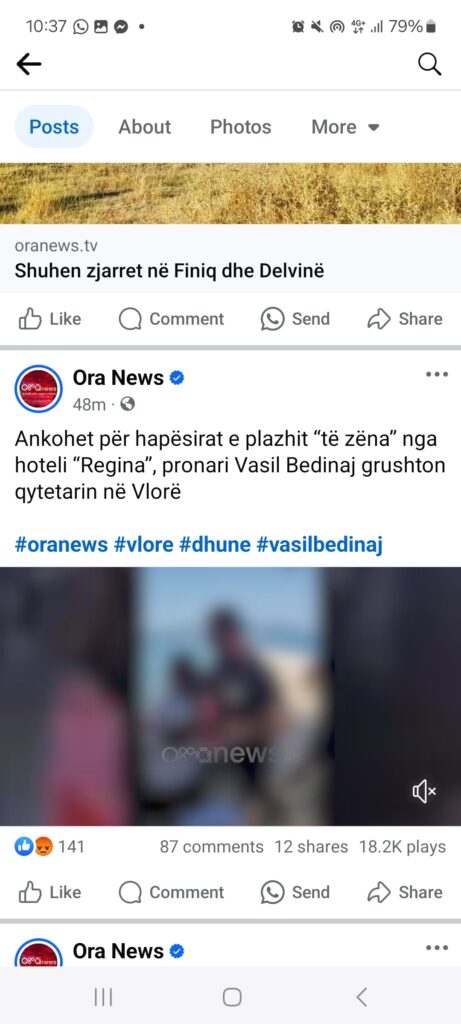This screenshot has height=1024, width=461.
Task: Unmute the video with the speaker icon
Action: (x=424, y=792)
